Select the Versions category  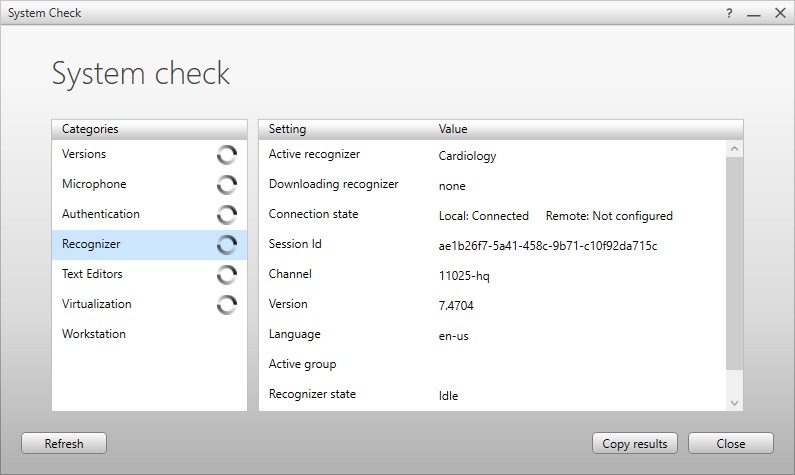point(84,154)
